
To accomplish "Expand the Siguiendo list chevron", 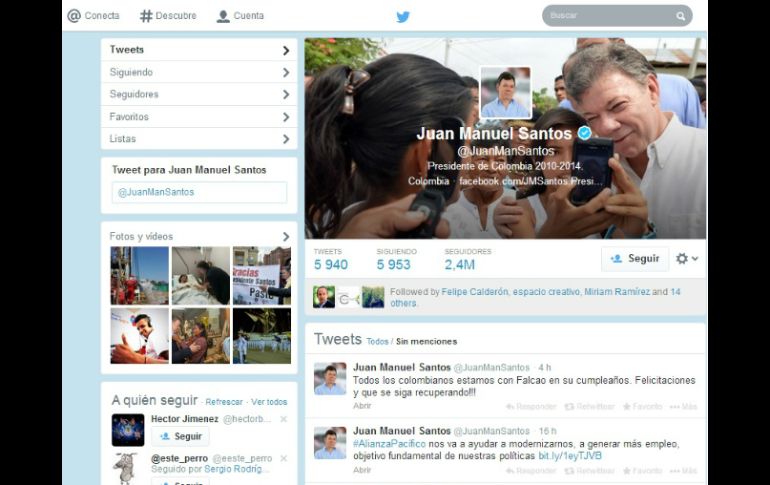I will (x=286, y=72).
